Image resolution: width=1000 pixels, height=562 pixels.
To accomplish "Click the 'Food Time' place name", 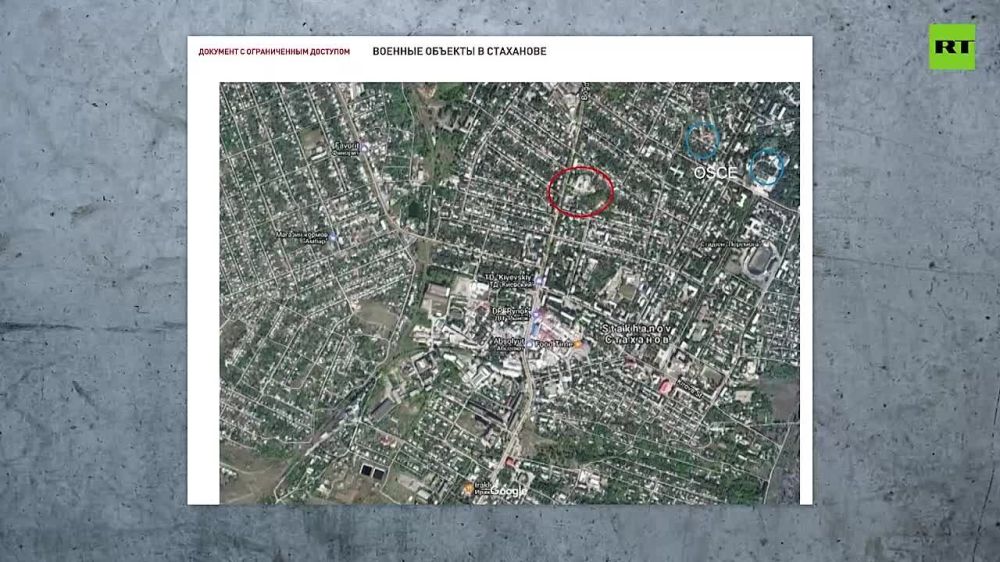I will 552,344.
